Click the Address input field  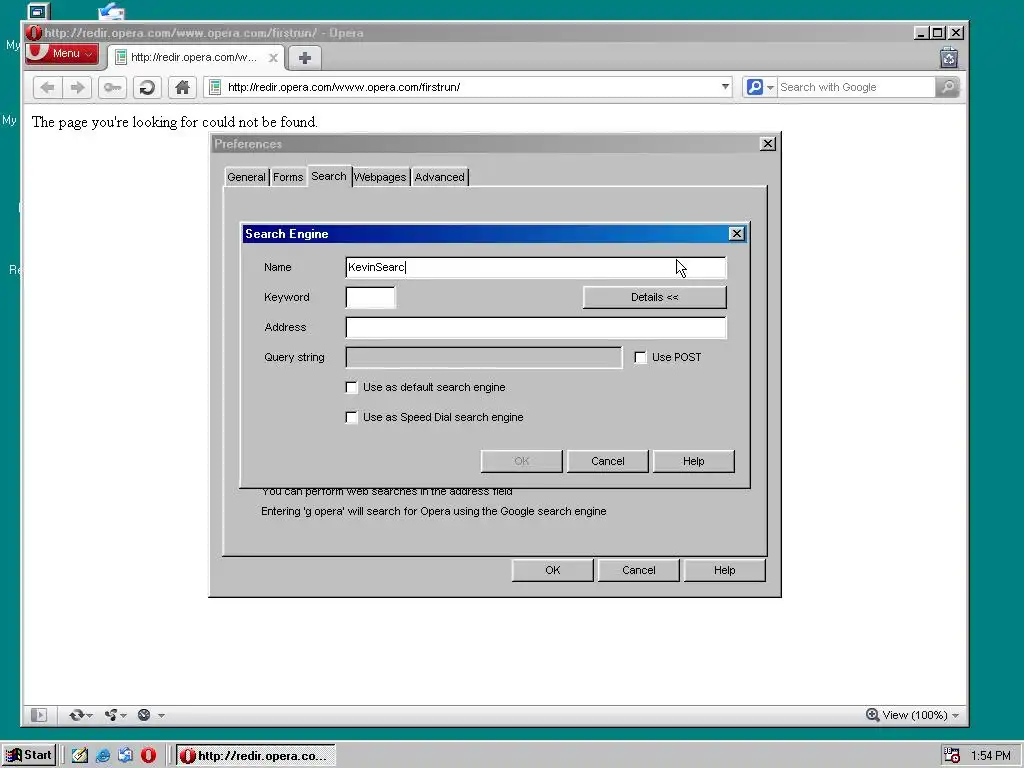(x=536, y=327)
